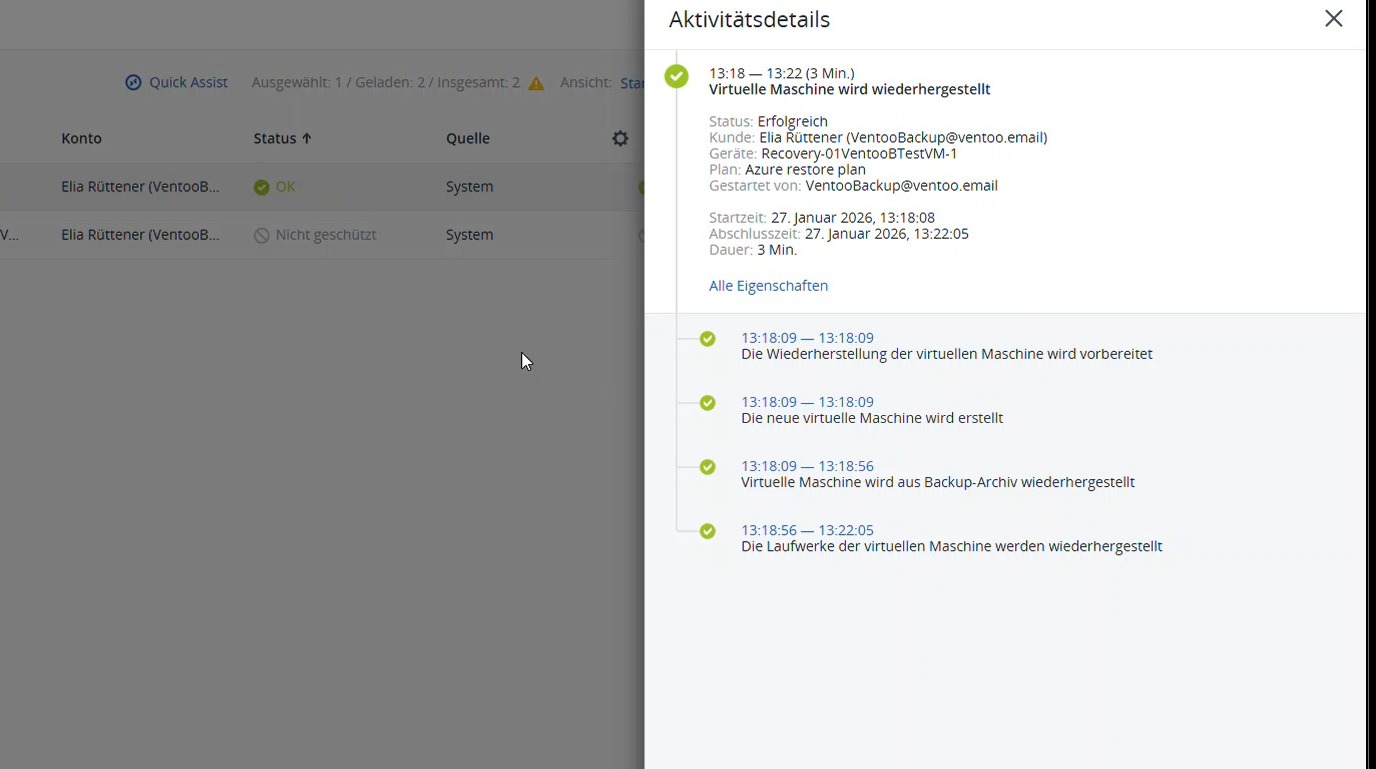Click the yellow warning triangle icon

pos(537,84)
